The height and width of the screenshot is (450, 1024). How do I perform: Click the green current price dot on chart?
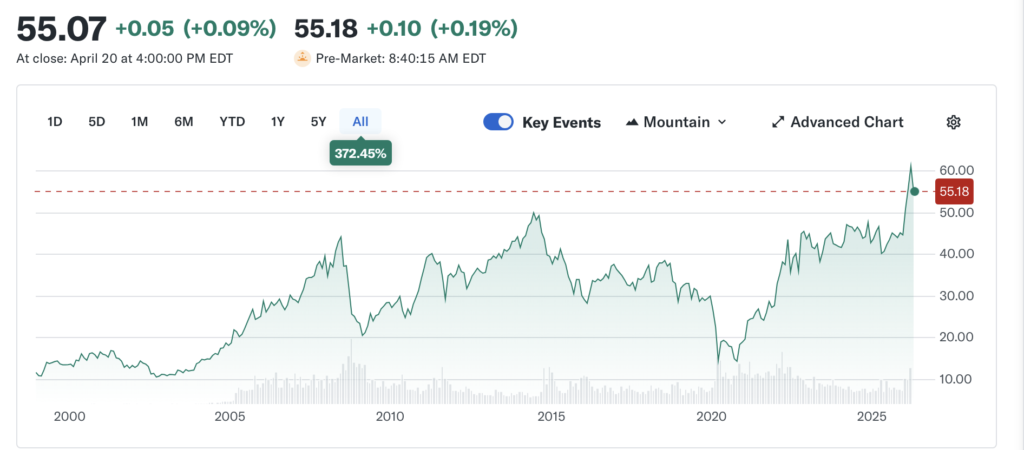914,190
